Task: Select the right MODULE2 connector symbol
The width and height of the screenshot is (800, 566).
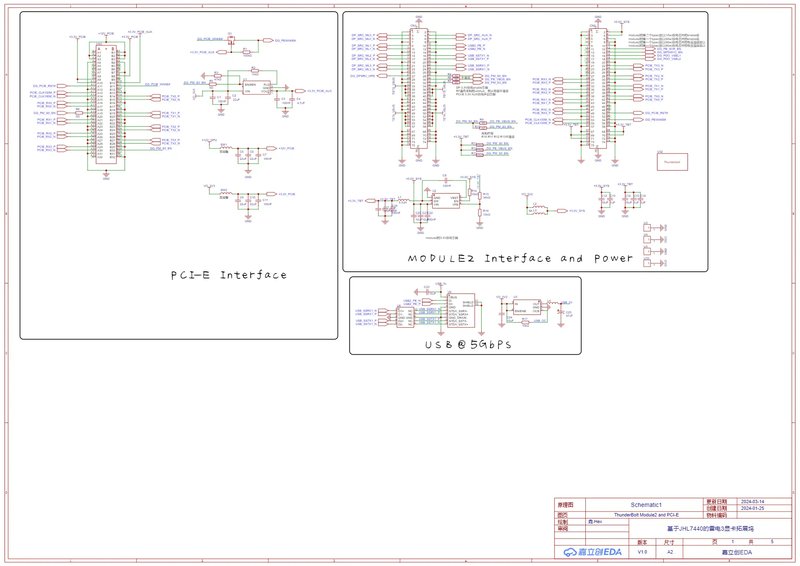Action: point(597,89)
